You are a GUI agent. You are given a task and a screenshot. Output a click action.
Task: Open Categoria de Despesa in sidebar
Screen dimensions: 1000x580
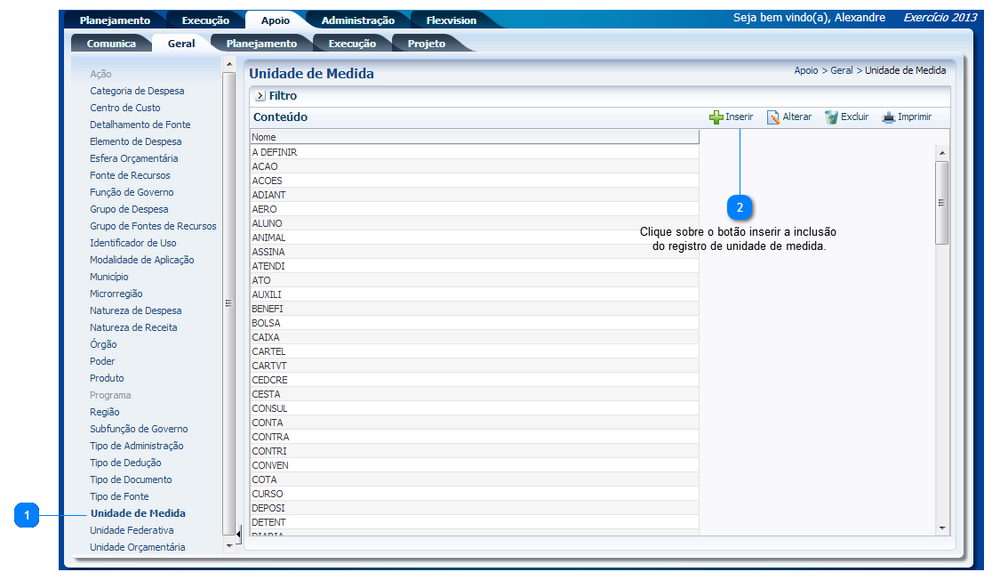pos(137,91)
